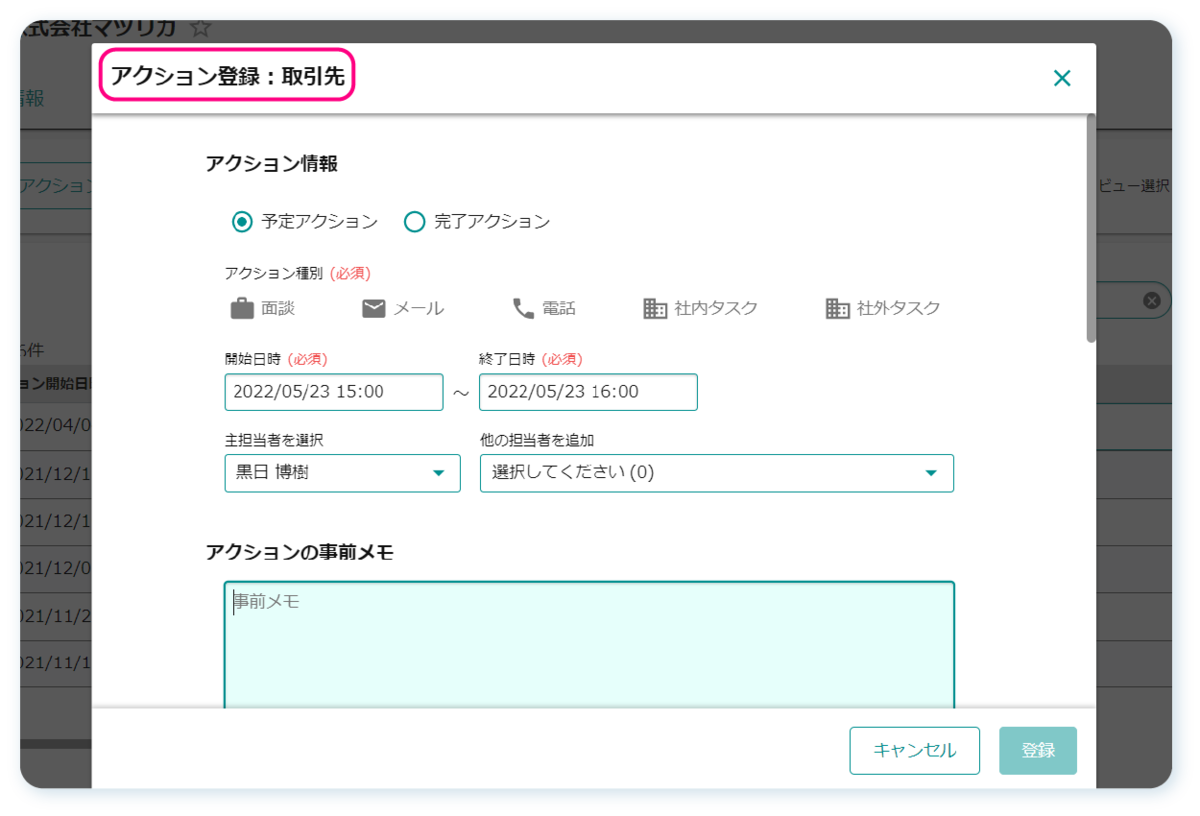Select the 社内タスク building icon

coord(655,309)
